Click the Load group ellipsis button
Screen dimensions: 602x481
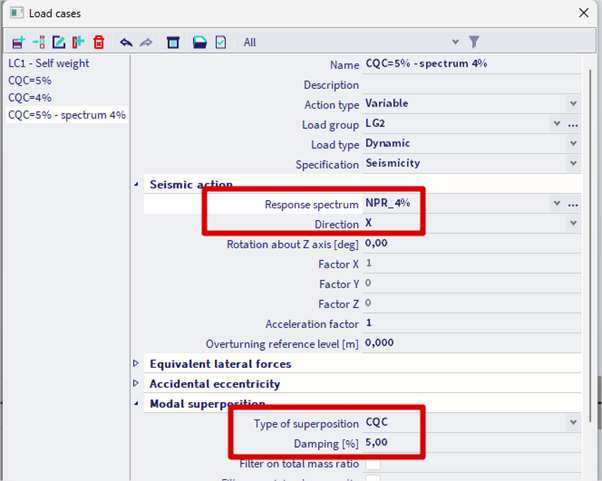tap(573, 125)
